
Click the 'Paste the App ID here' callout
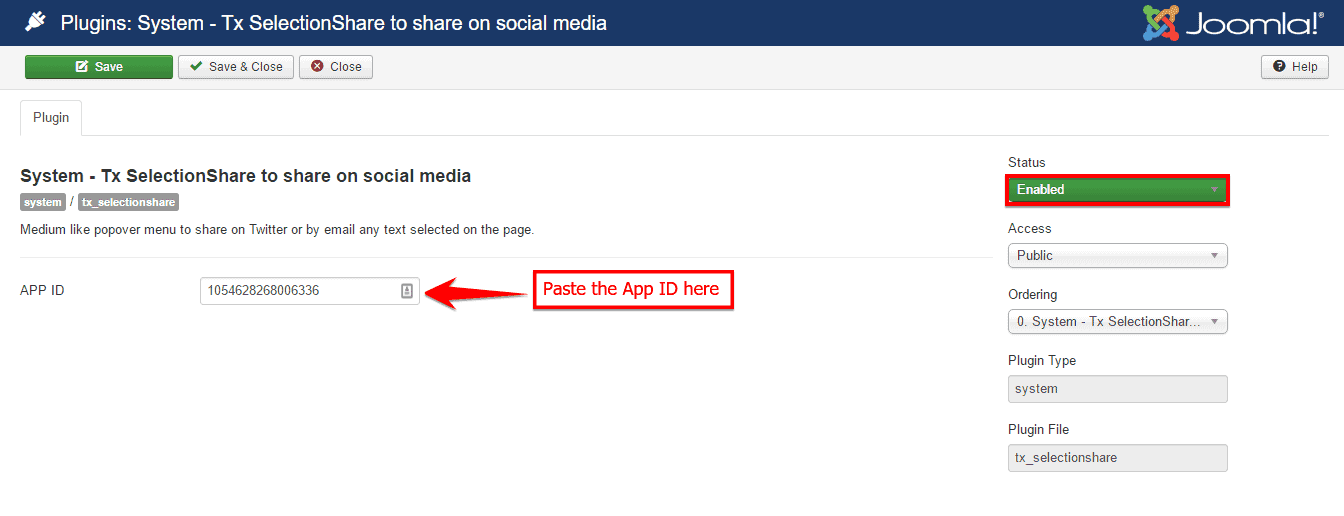(632, 290)
